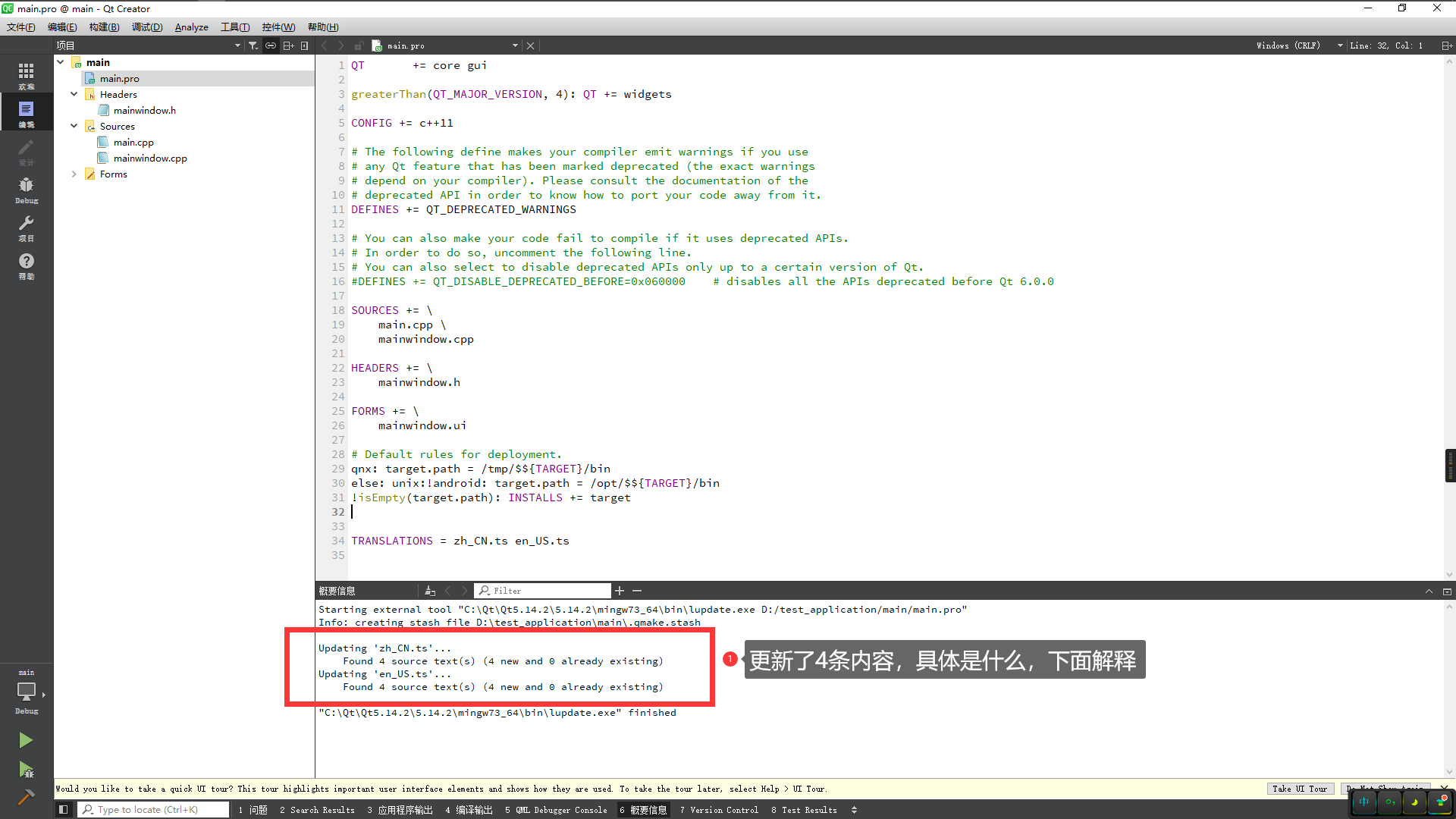Go forward in editor navigation history
Screen dimensions: 1456x819
(341, 45)
